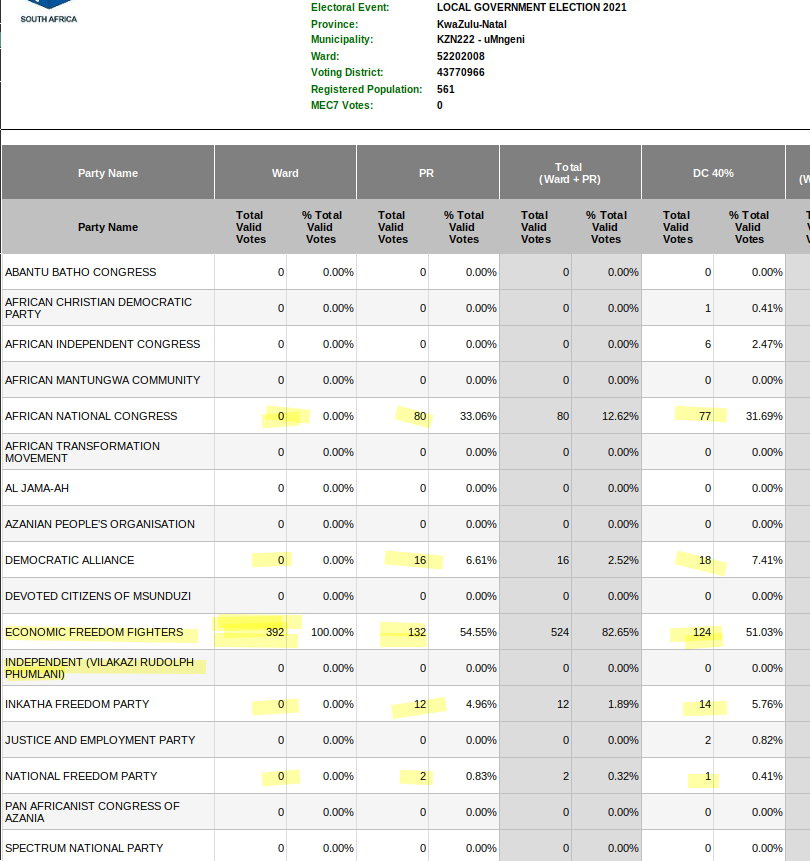Click Democratic Alliance PR percentage '6.61%'
This screenshot has width=810, height=861.
pos(481,560)
